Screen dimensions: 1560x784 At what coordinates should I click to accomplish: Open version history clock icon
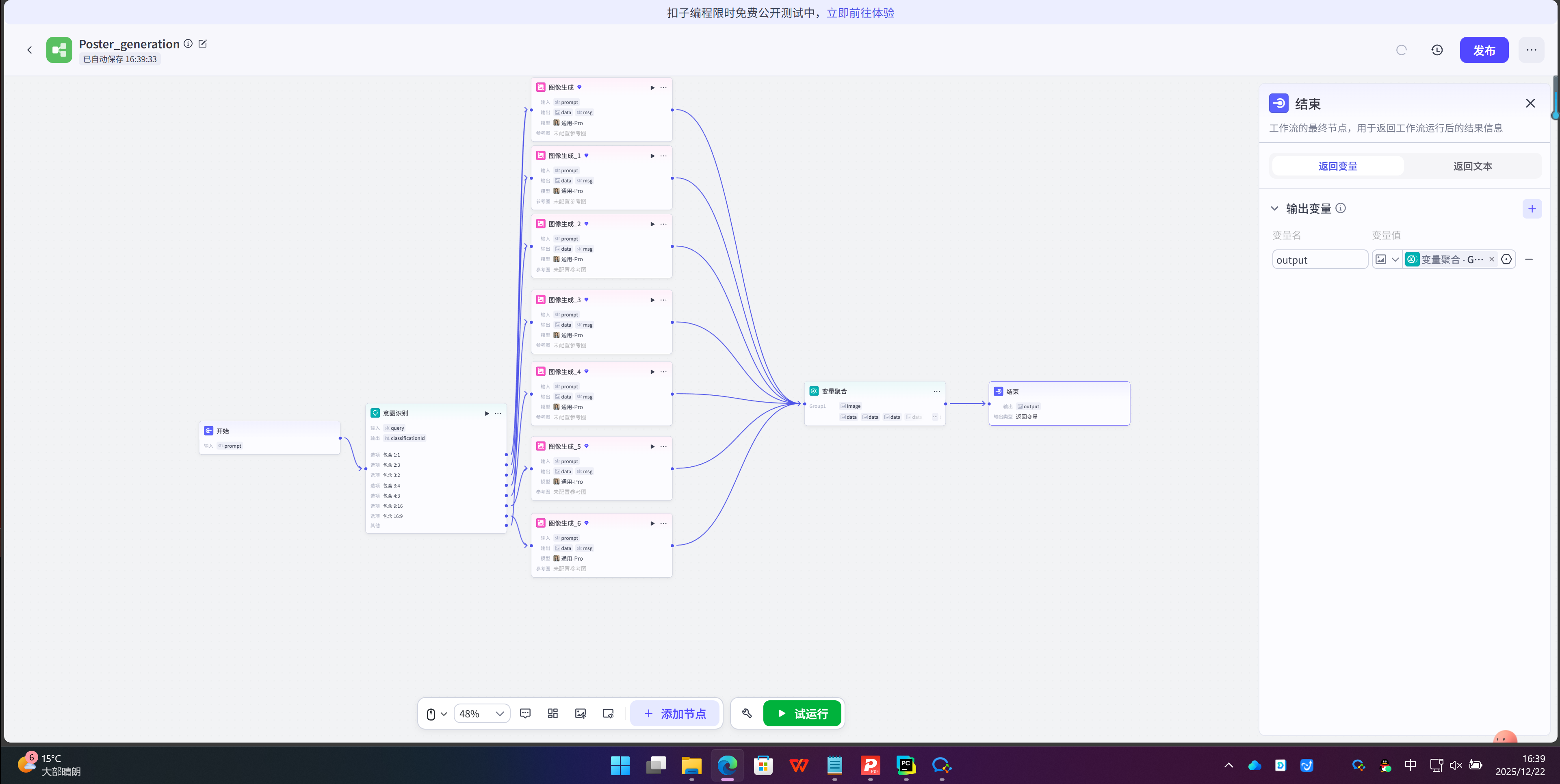pos(1437,50)
